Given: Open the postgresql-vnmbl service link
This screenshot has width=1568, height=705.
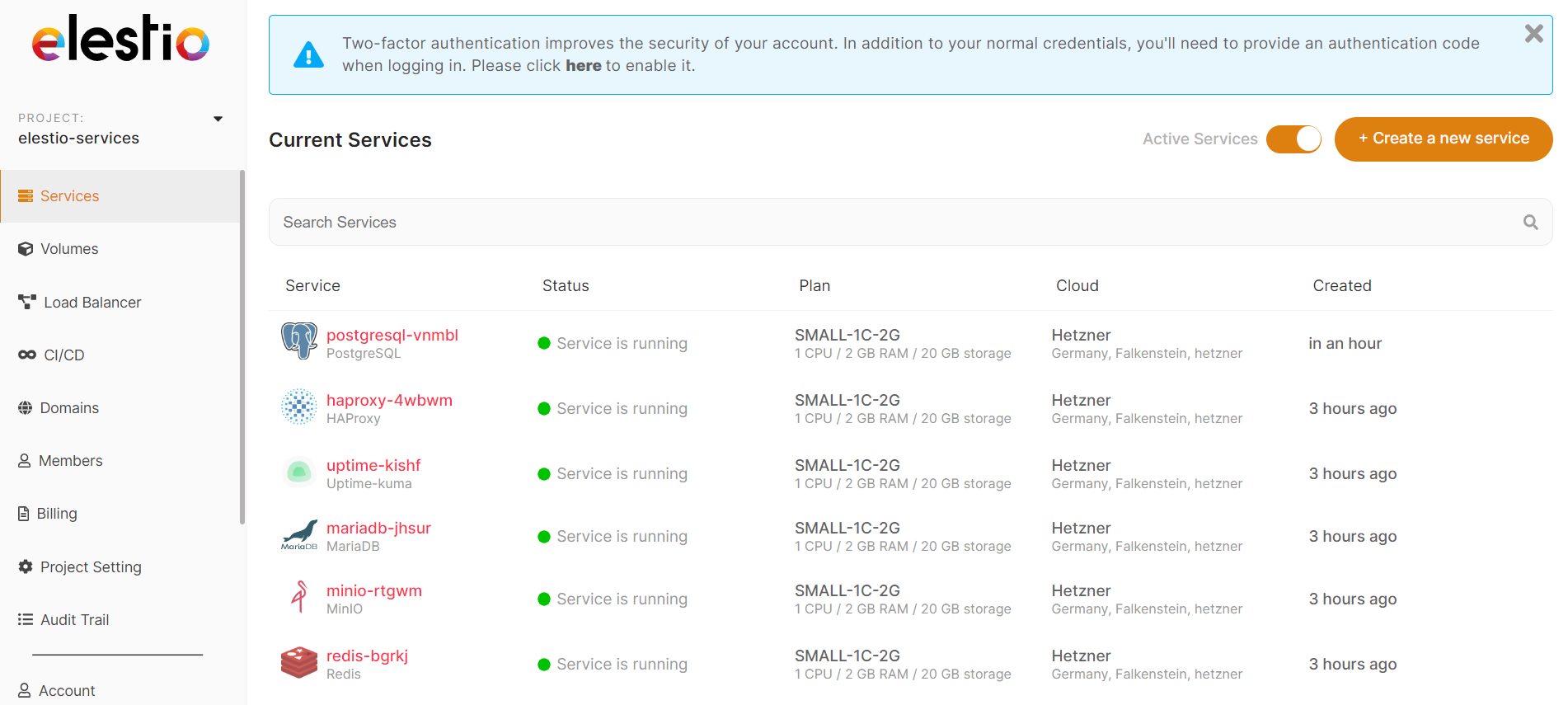Looking at the screenshot, I should 392,335.
